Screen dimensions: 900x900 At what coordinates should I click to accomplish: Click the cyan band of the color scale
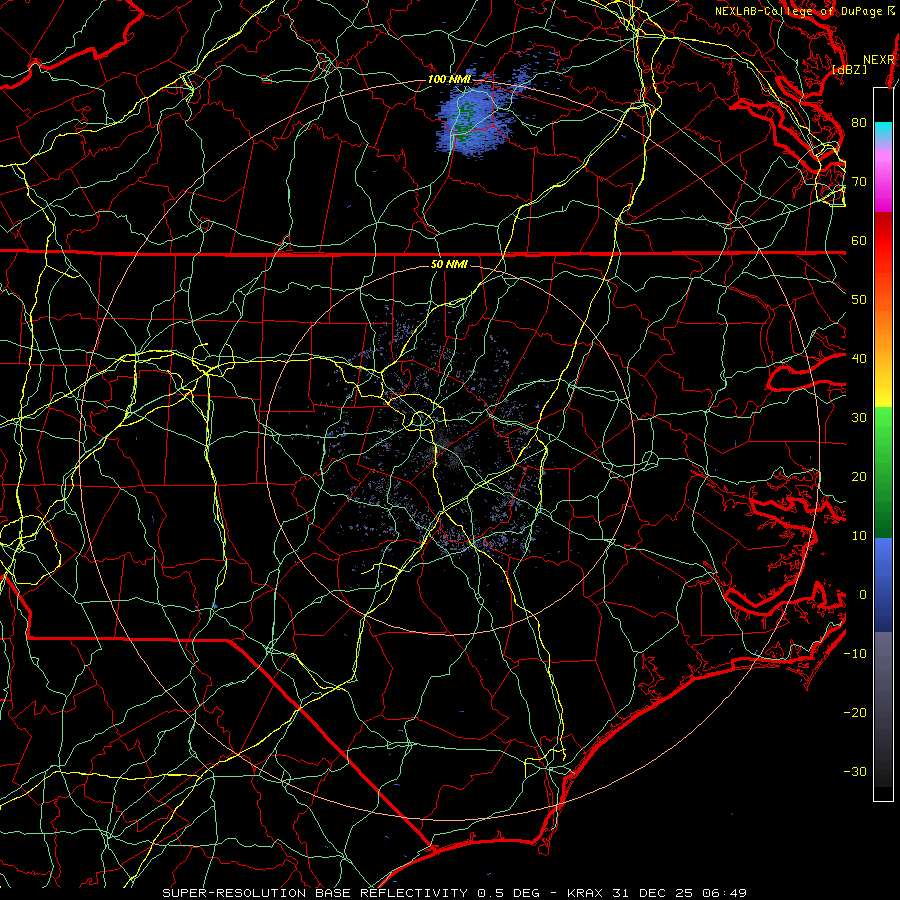(x=883, y=130)
